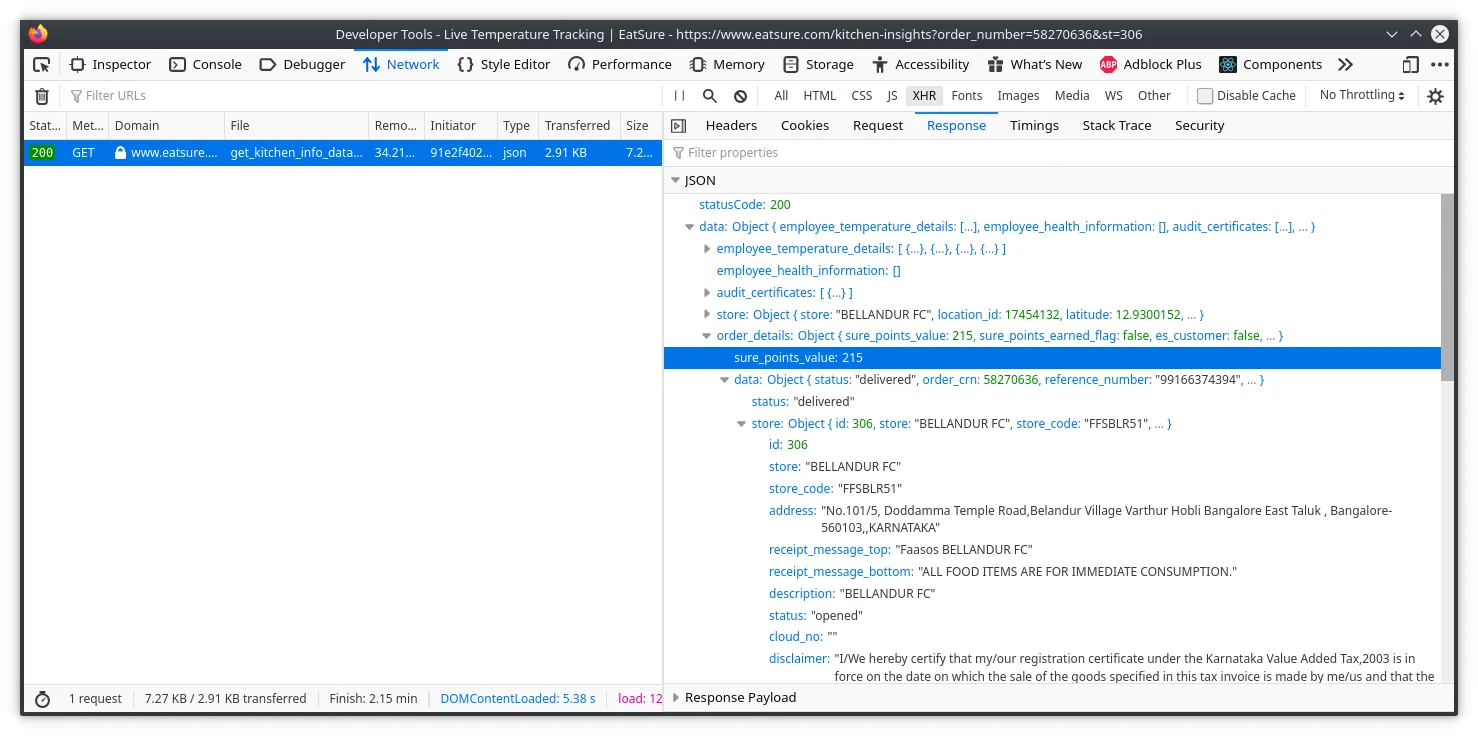The width and height of the screenshot is (1478, 736).
Task: Click the pause recording icon
Action: click(679, 96)
